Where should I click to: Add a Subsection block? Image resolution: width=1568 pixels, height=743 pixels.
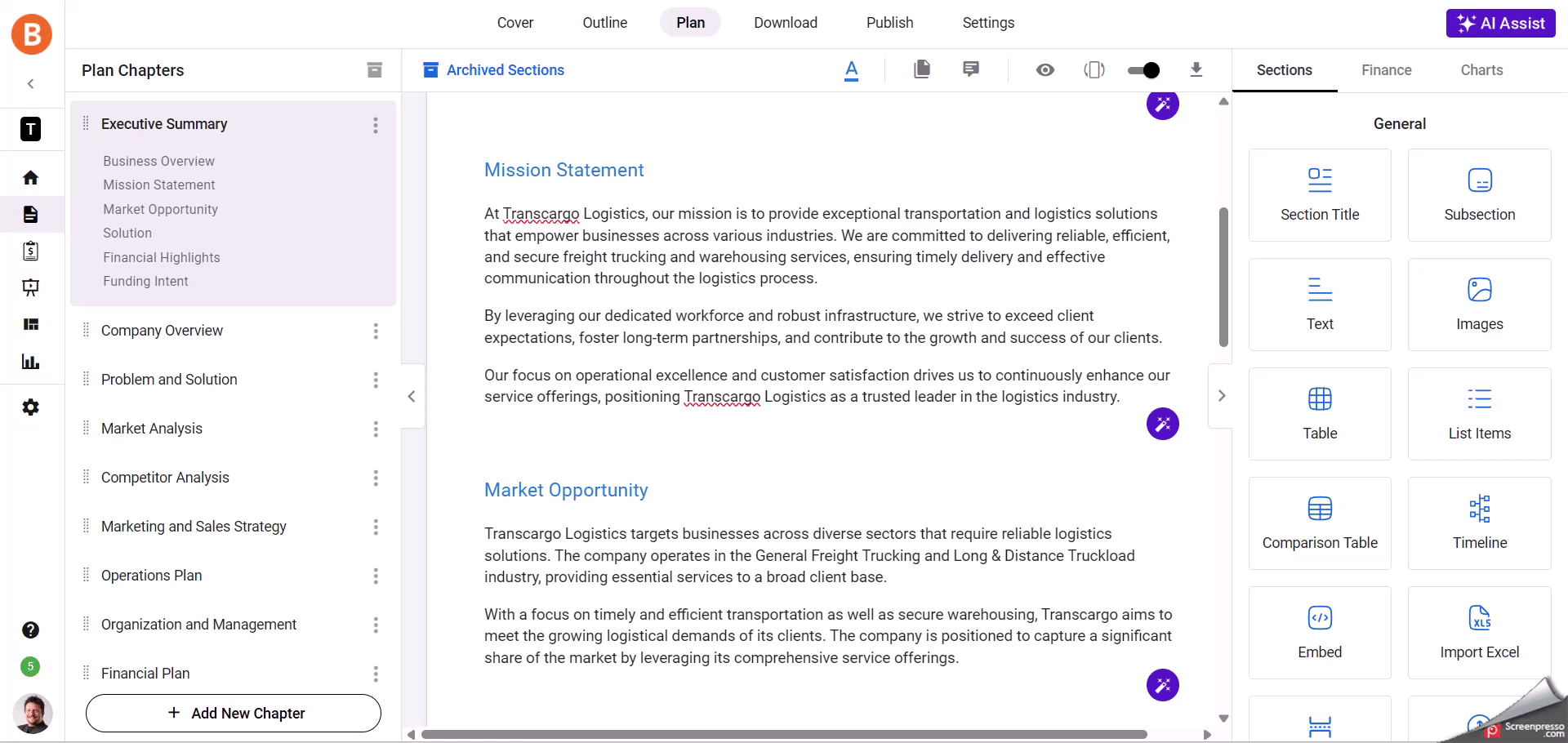pos(1480,195)
